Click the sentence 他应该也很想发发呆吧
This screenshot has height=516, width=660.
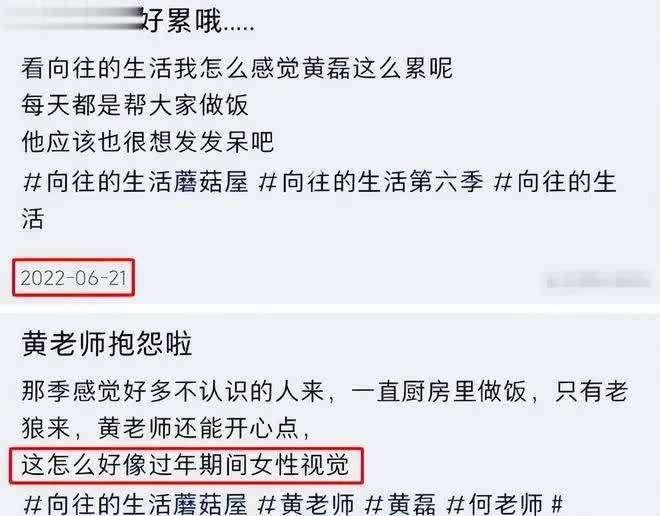pos(148,142)
